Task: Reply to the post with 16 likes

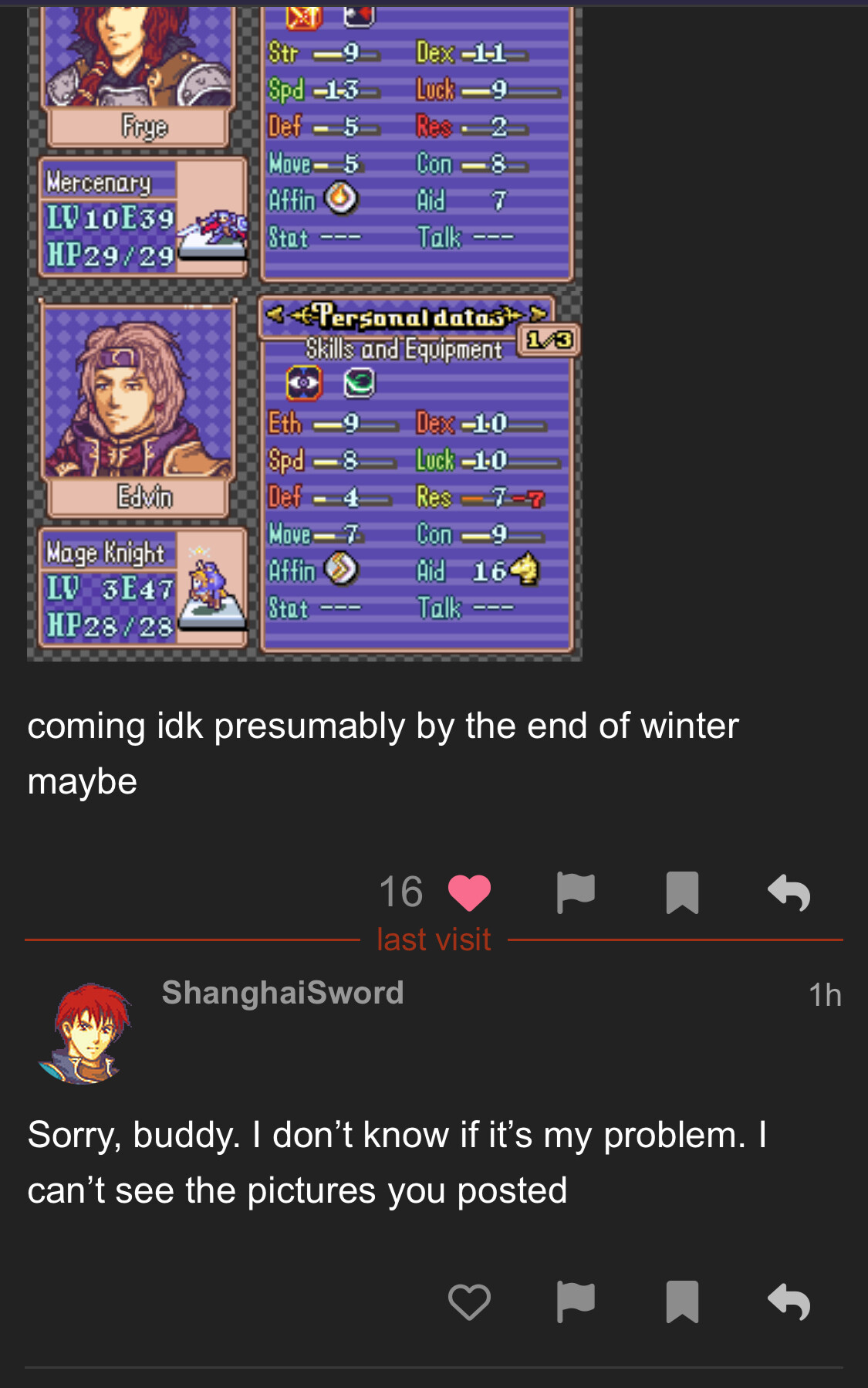Action: click(x=789, y=892)
